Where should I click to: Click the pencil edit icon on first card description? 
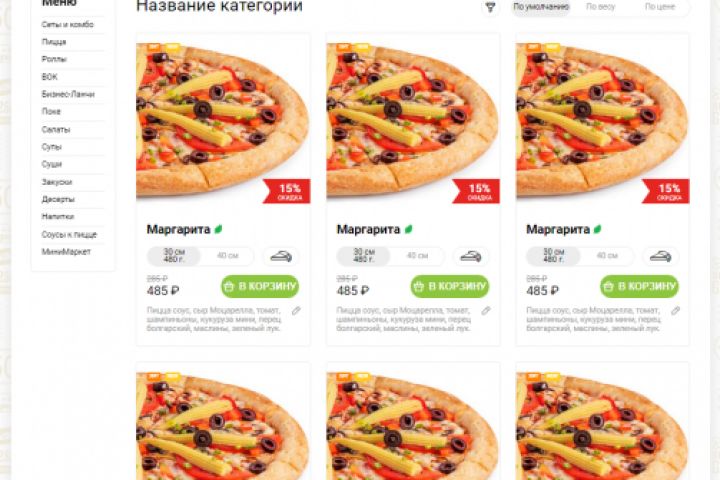coord(296,311)
